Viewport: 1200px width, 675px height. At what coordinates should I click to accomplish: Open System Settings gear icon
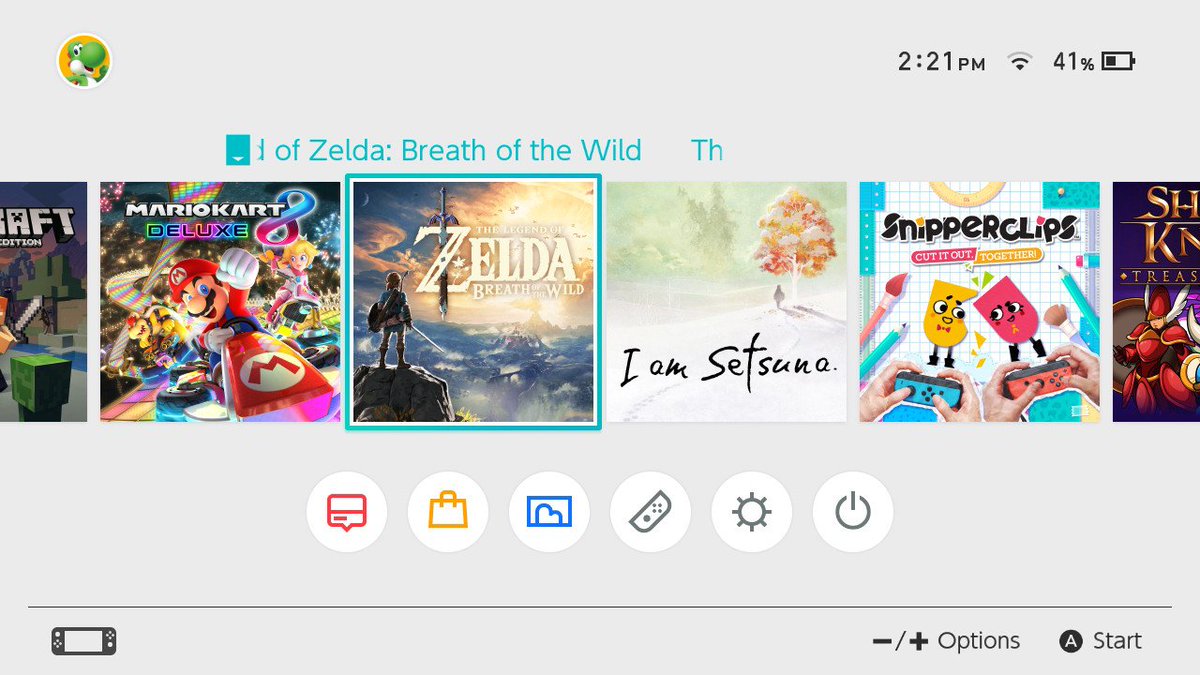pos(751,512)
